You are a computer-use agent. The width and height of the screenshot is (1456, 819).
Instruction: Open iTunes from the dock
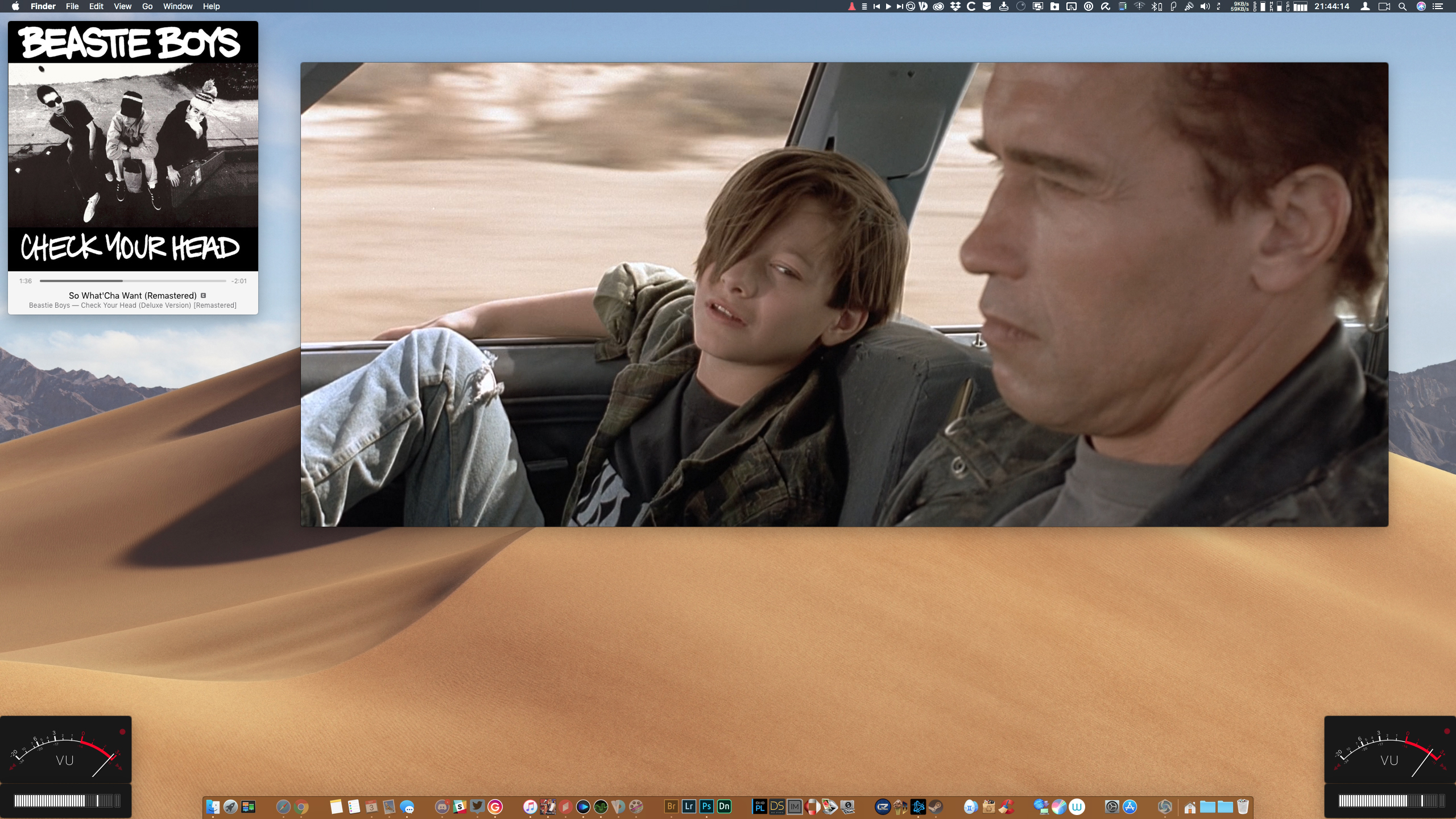(x=530, y=806)
